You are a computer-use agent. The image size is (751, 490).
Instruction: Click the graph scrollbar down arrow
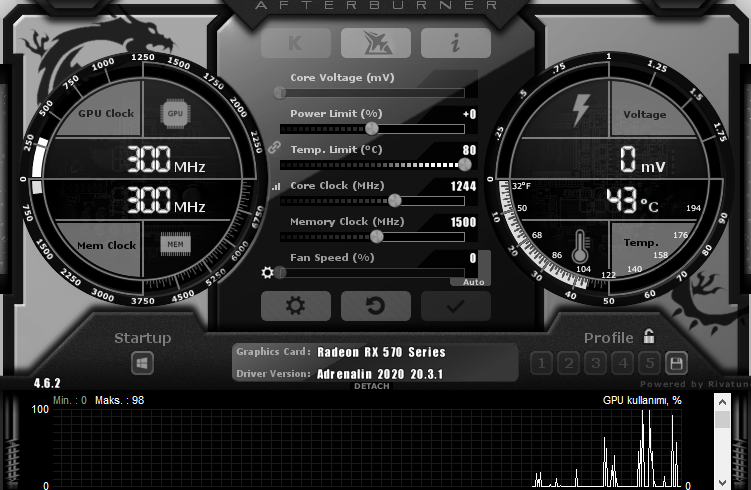click(722, 482)
